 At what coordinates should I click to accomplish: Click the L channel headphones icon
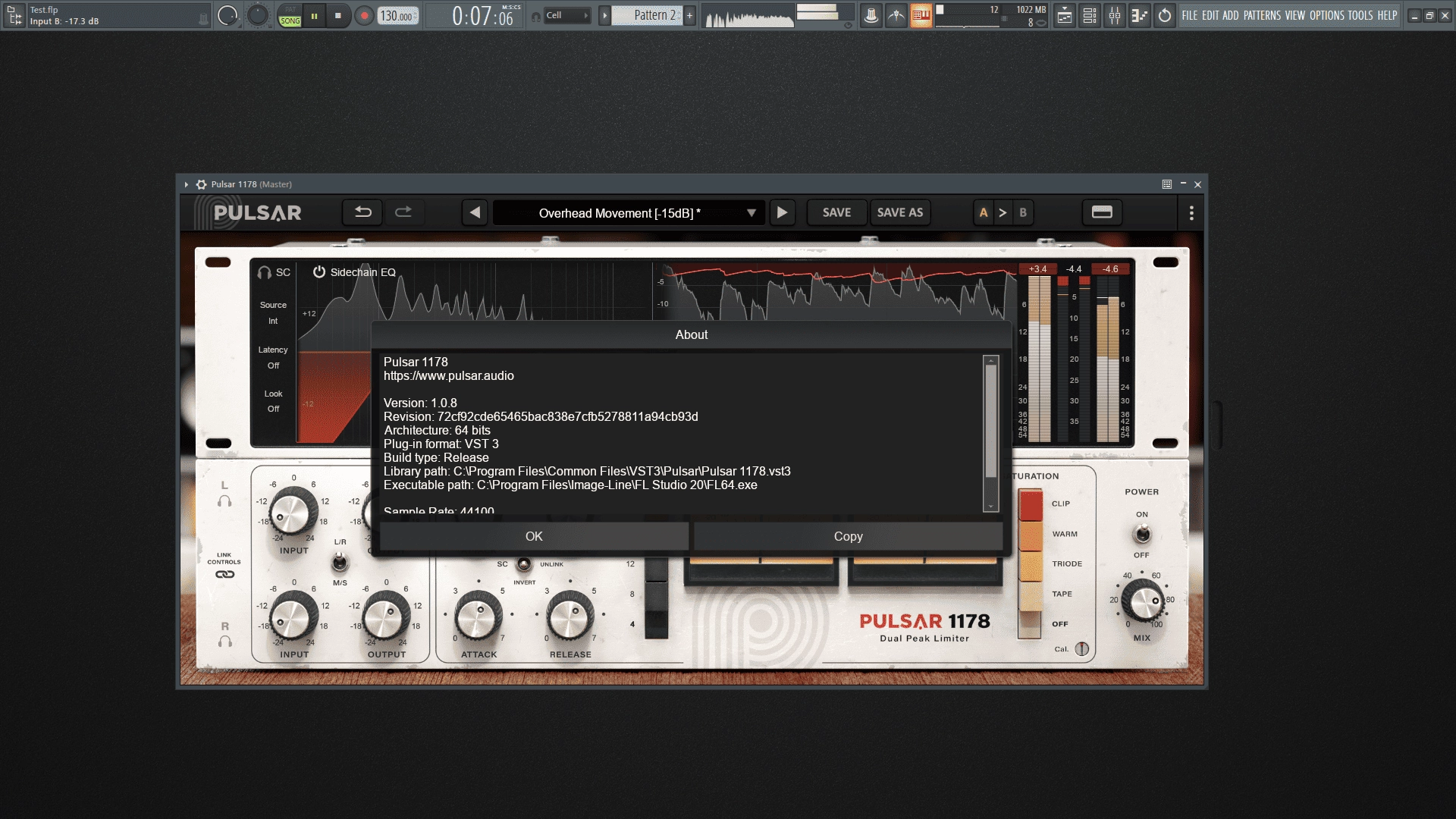pos(224,501)
